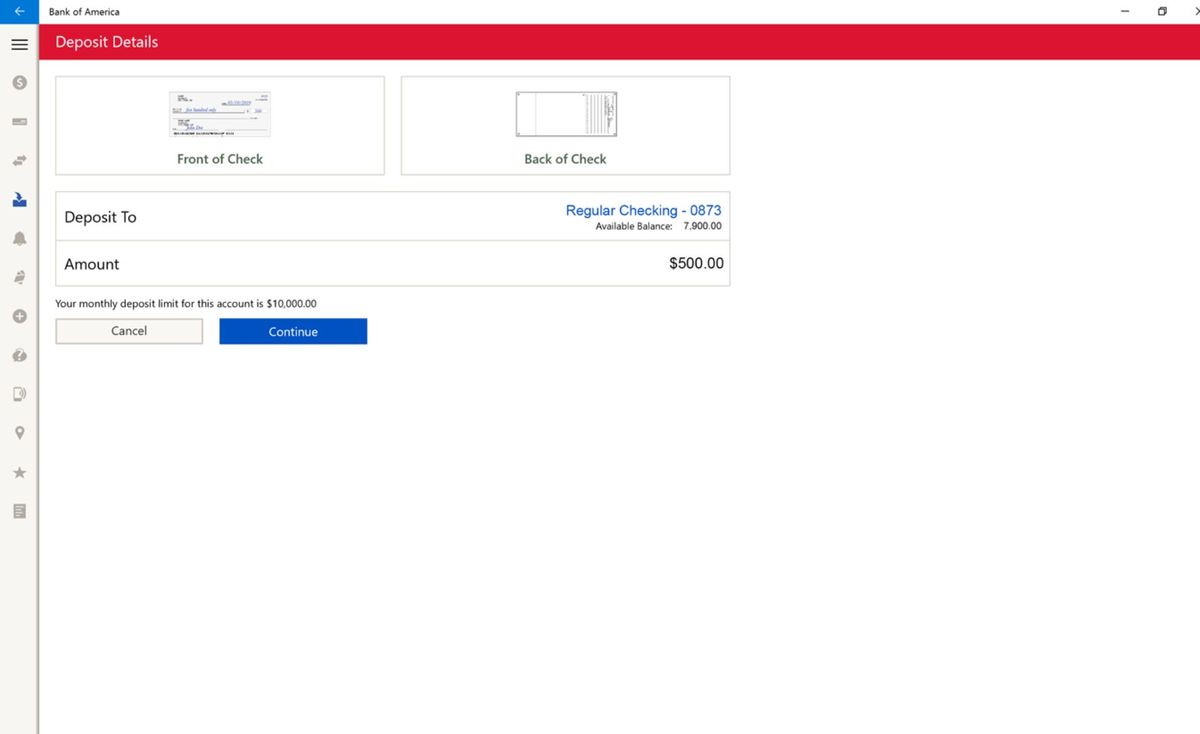
Task: Open a new account with plus icon
Action: click(18, 316)
